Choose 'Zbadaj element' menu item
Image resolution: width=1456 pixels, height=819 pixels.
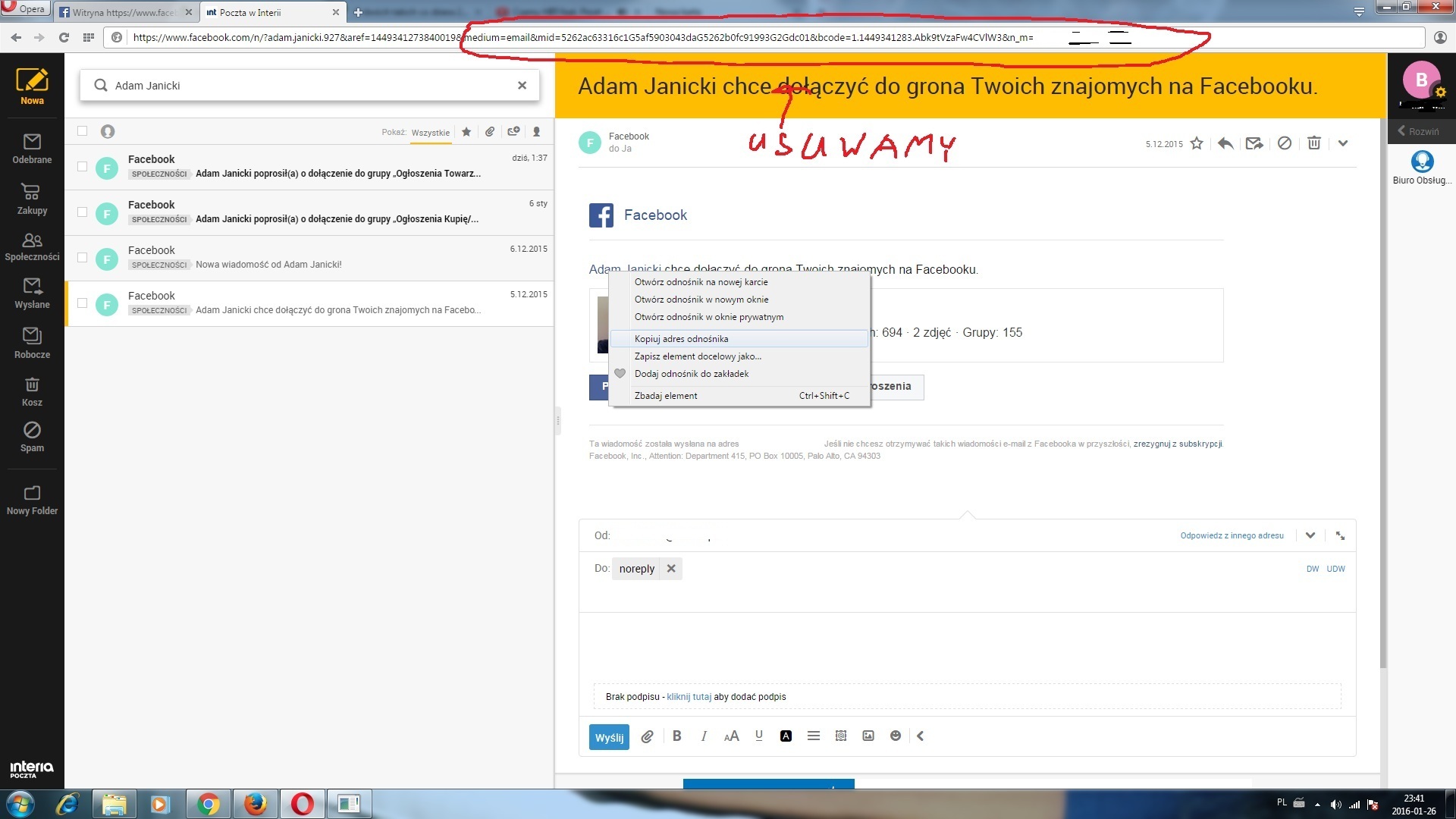pyautogui.click(x=740, y=396)
